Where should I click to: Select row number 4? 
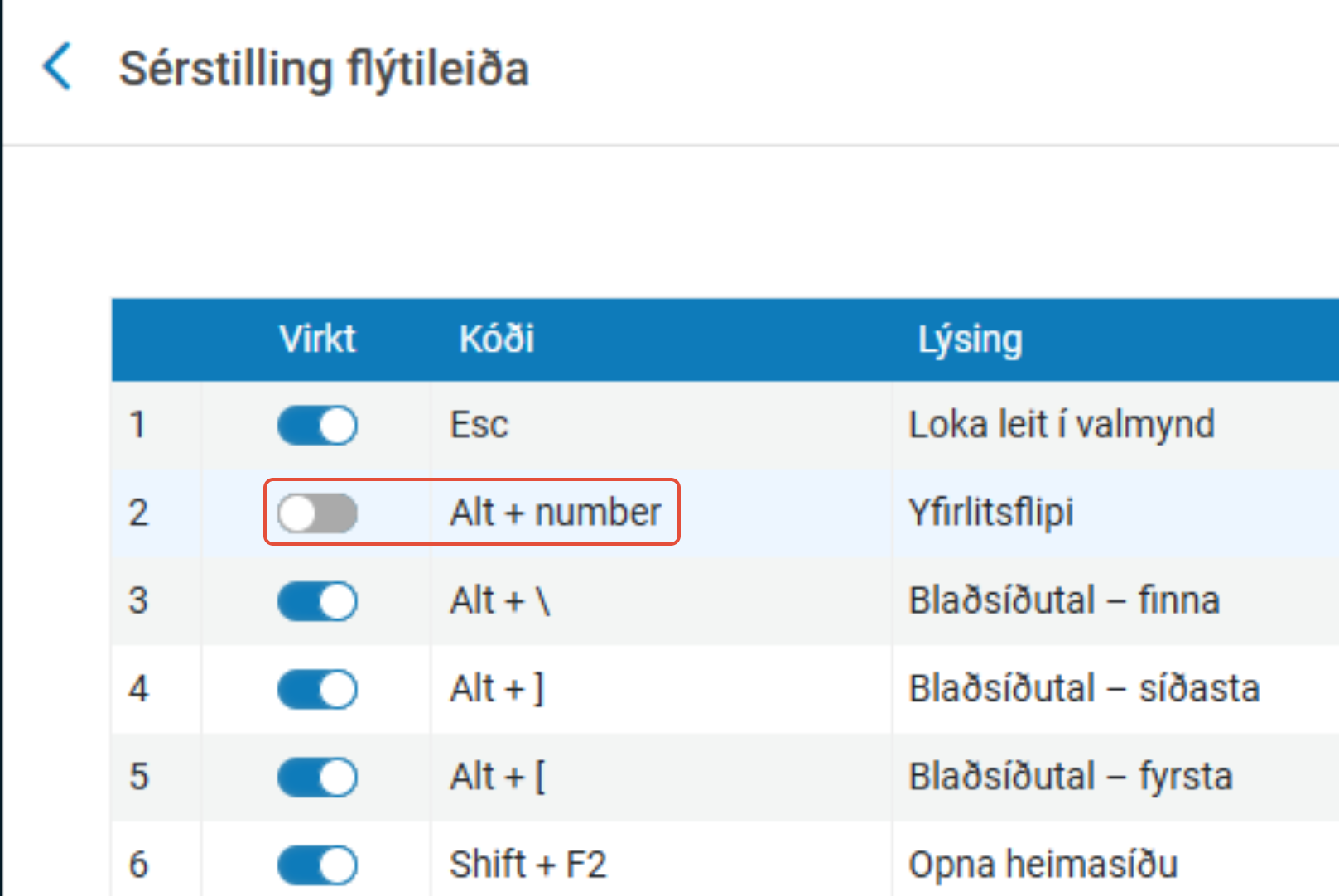click(x=138, y=689)
